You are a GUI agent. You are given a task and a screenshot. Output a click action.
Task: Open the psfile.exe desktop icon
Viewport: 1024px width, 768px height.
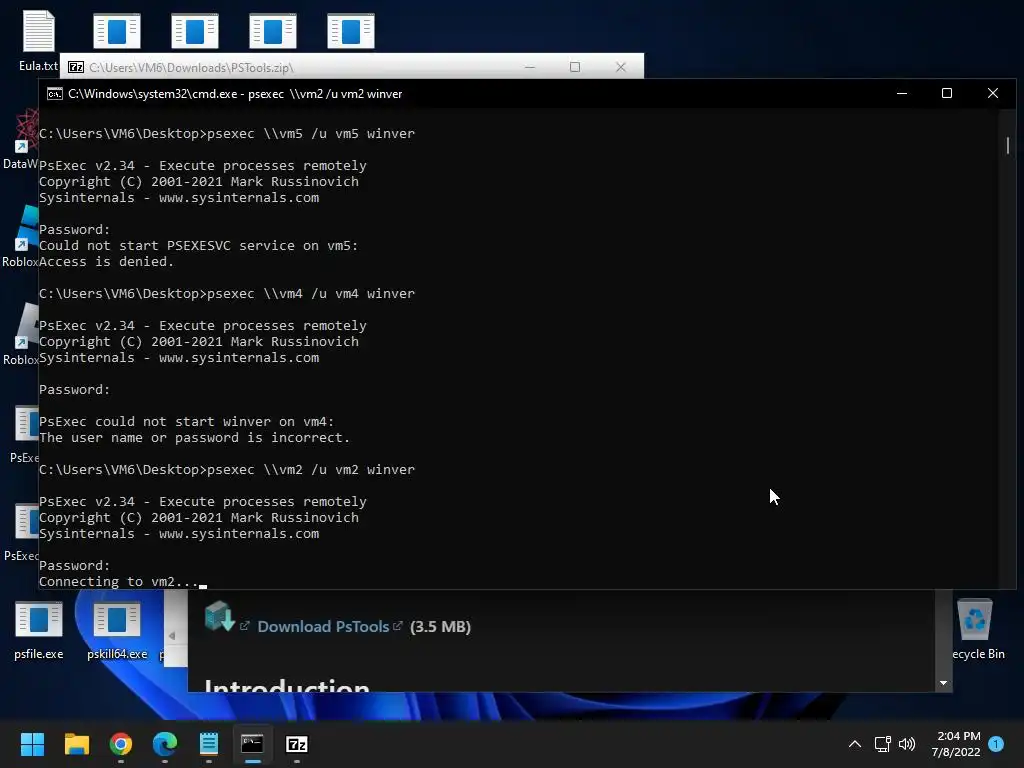(x=39, y=630)
